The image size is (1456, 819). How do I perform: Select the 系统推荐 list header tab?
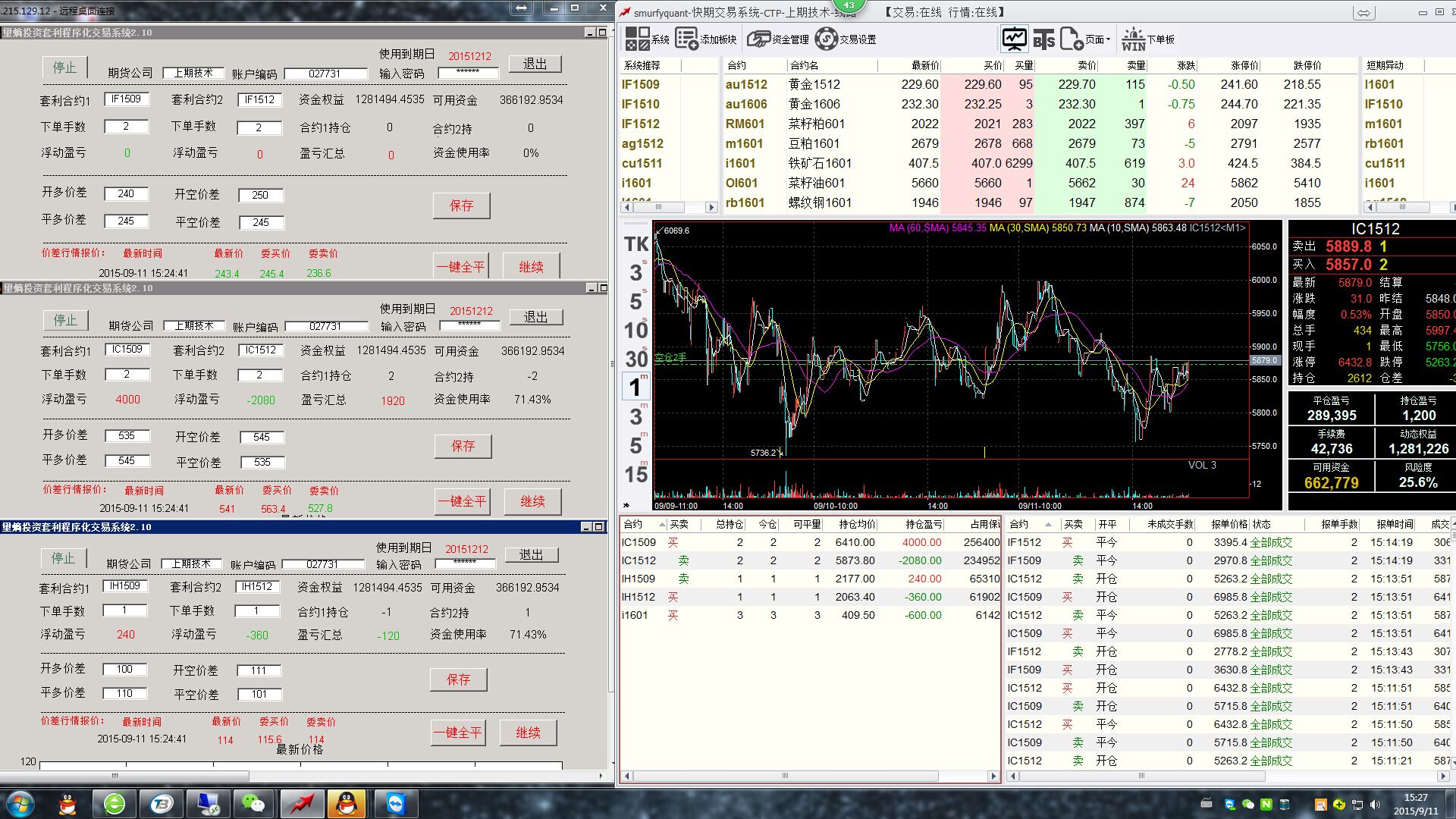642,65
